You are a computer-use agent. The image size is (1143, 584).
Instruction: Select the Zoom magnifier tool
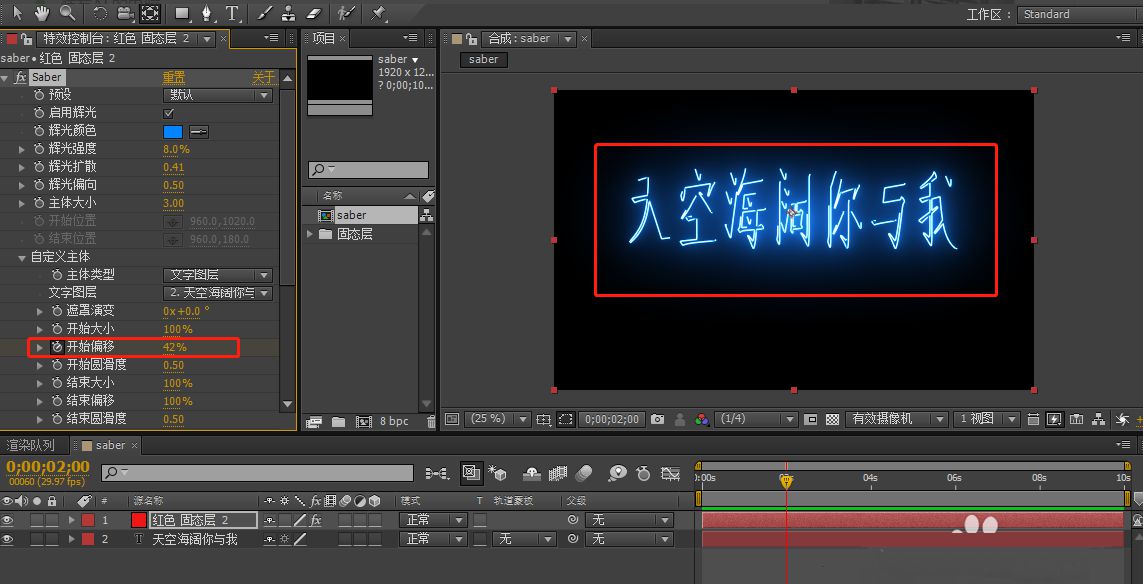[x=67, y=13]
